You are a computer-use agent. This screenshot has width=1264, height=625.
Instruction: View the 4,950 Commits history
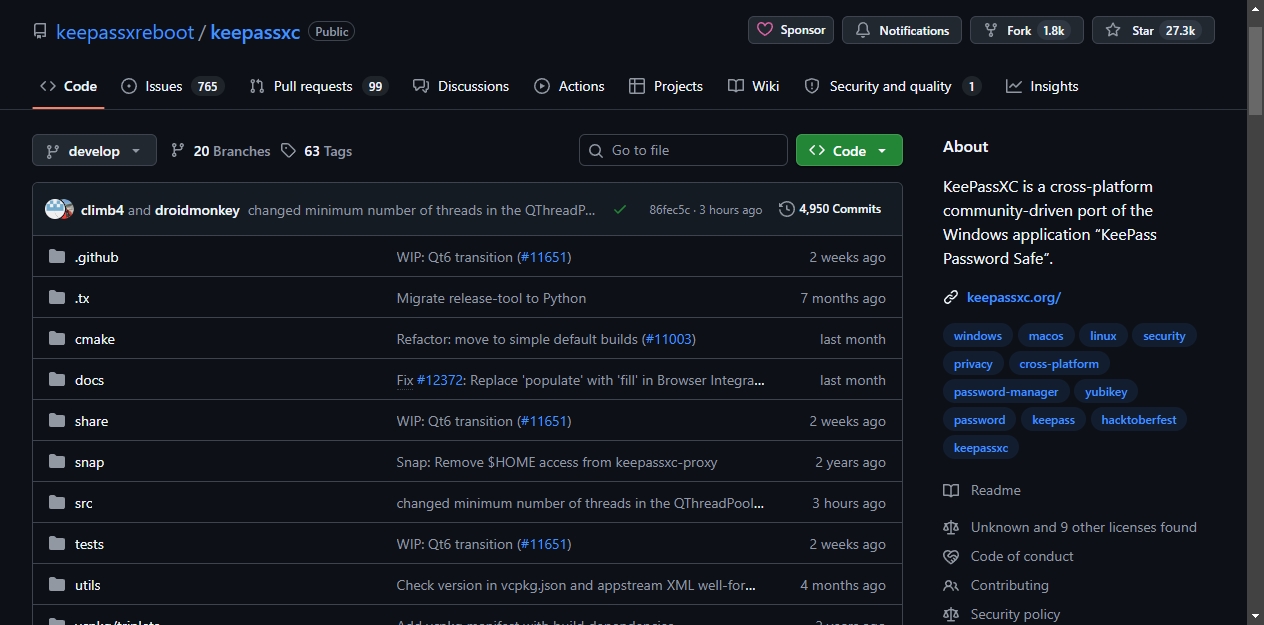click(x=830, y=209)
